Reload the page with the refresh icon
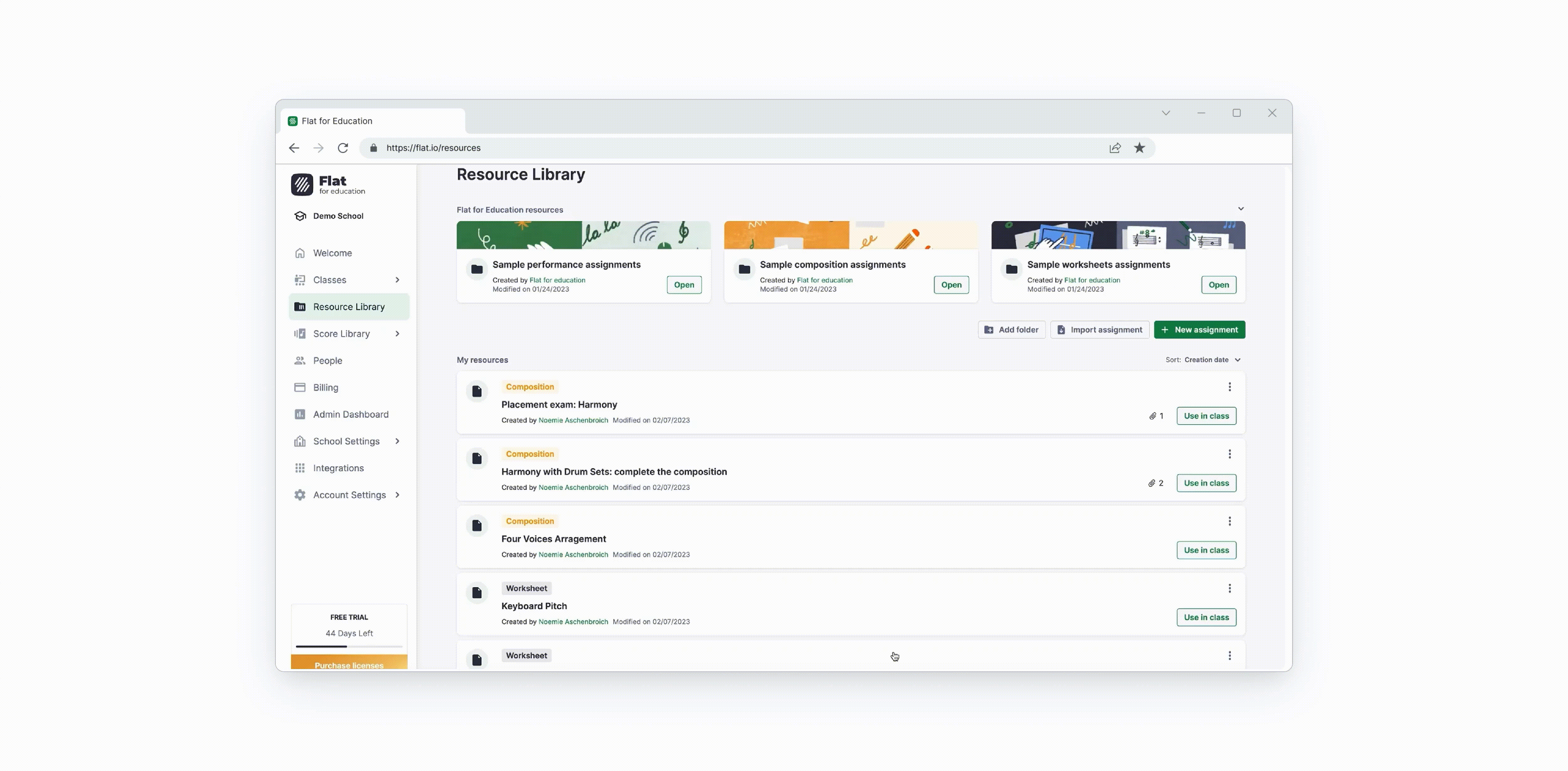Screen dimensions: 1568x771 tap(343, 148)
